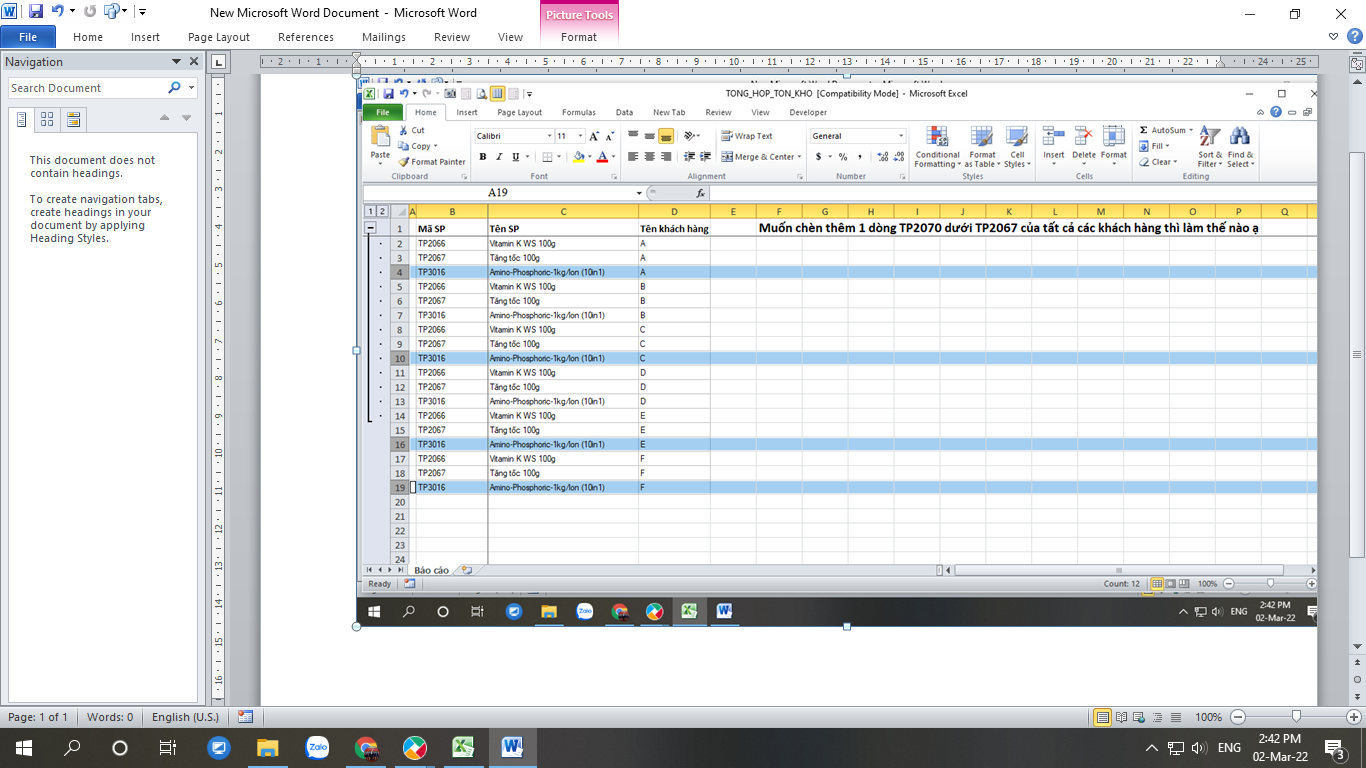Switch to Word's Review tab
The image size is (1366, 768).
452,37
